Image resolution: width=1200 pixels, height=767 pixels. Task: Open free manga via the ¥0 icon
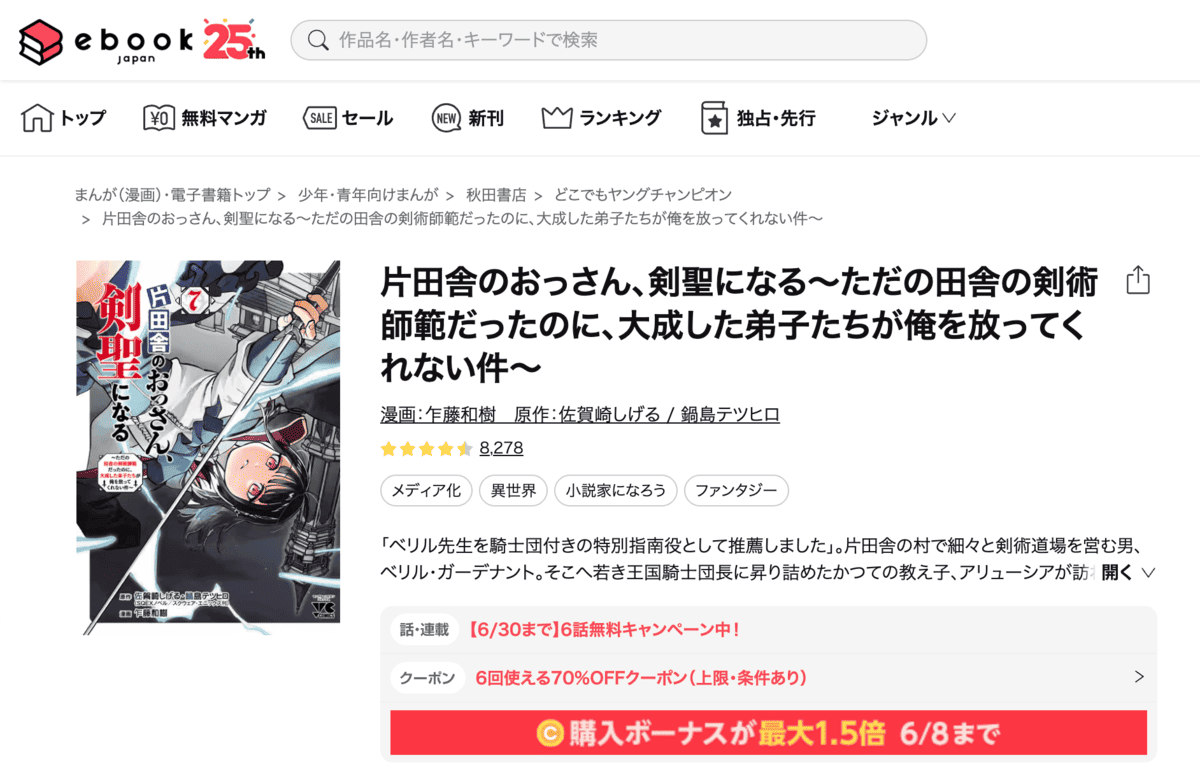[159, 118]
